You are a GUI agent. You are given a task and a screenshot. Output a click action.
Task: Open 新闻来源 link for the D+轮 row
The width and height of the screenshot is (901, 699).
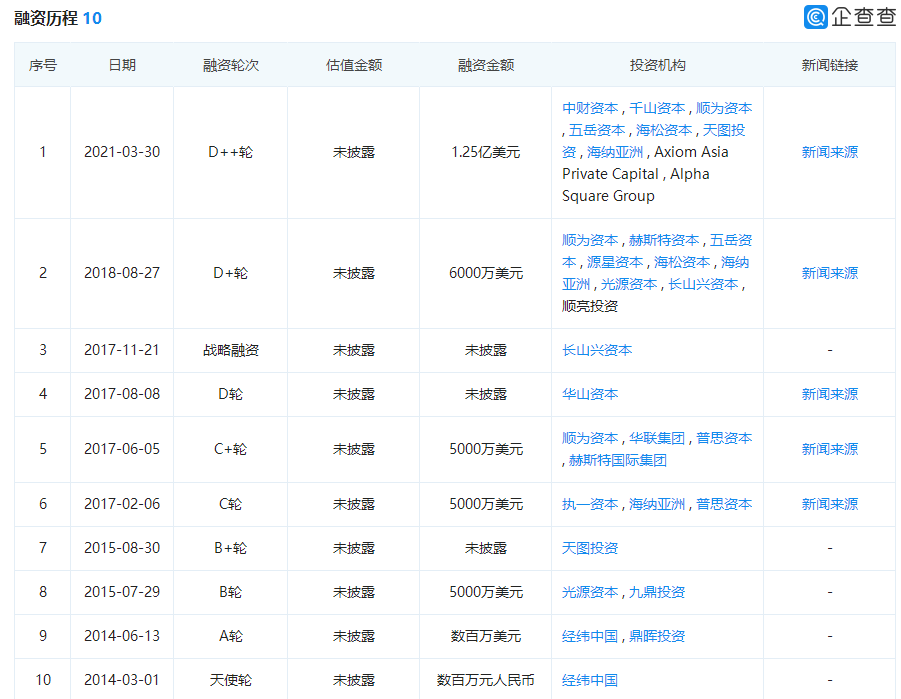point(830,273)
